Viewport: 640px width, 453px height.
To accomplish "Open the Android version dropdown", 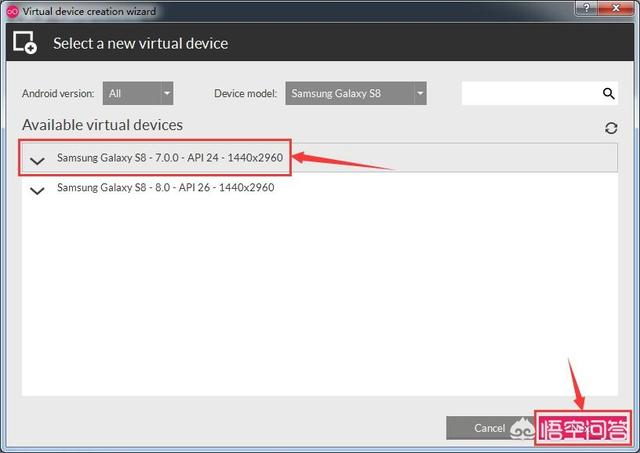I will coord(138,93).
